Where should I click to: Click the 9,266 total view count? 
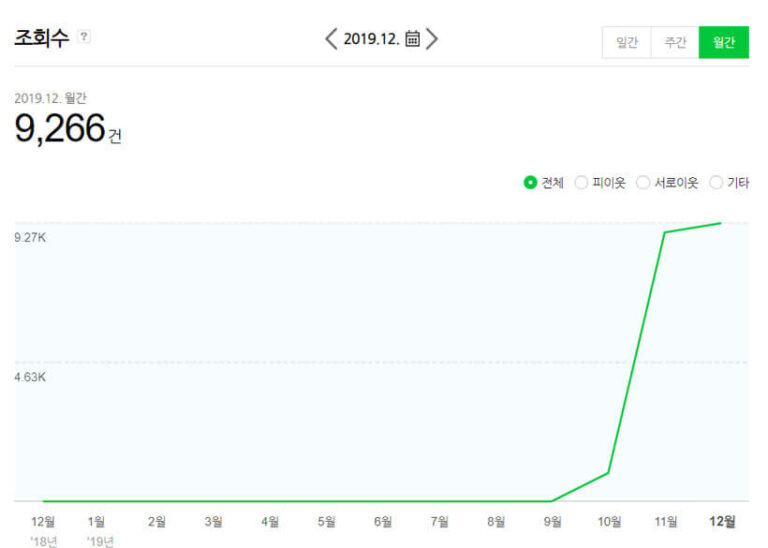coord(60,128)
